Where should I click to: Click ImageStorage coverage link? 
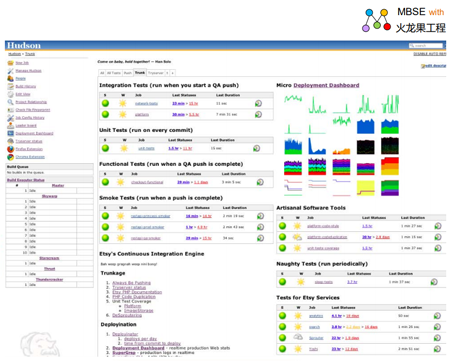pos(139,311)
